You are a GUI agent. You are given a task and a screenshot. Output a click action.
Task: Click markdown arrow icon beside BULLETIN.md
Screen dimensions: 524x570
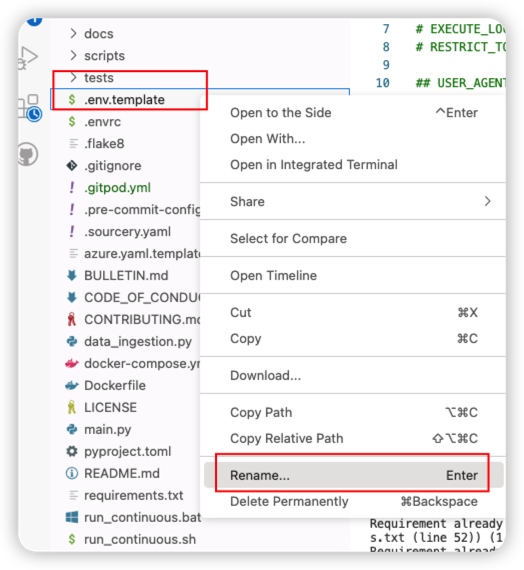[x=72, y=276]
